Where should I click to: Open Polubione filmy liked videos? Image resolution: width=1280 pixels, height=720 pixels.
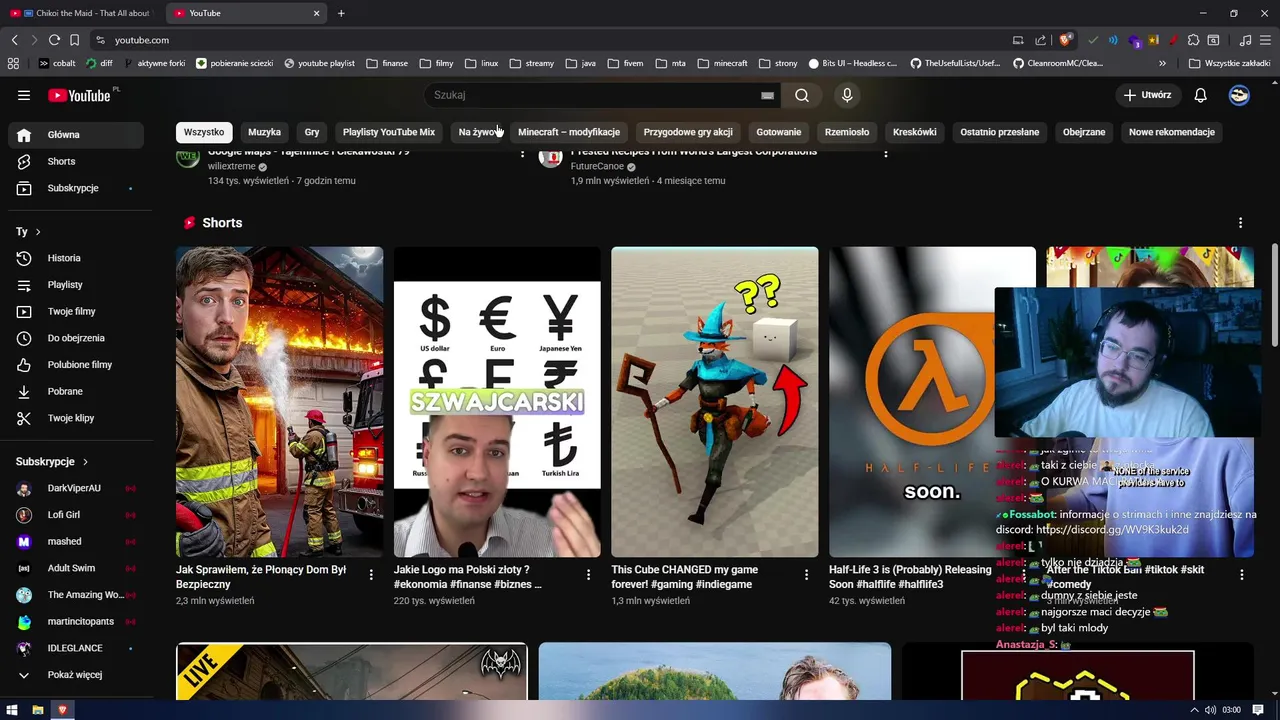click(x=76, y=365)
